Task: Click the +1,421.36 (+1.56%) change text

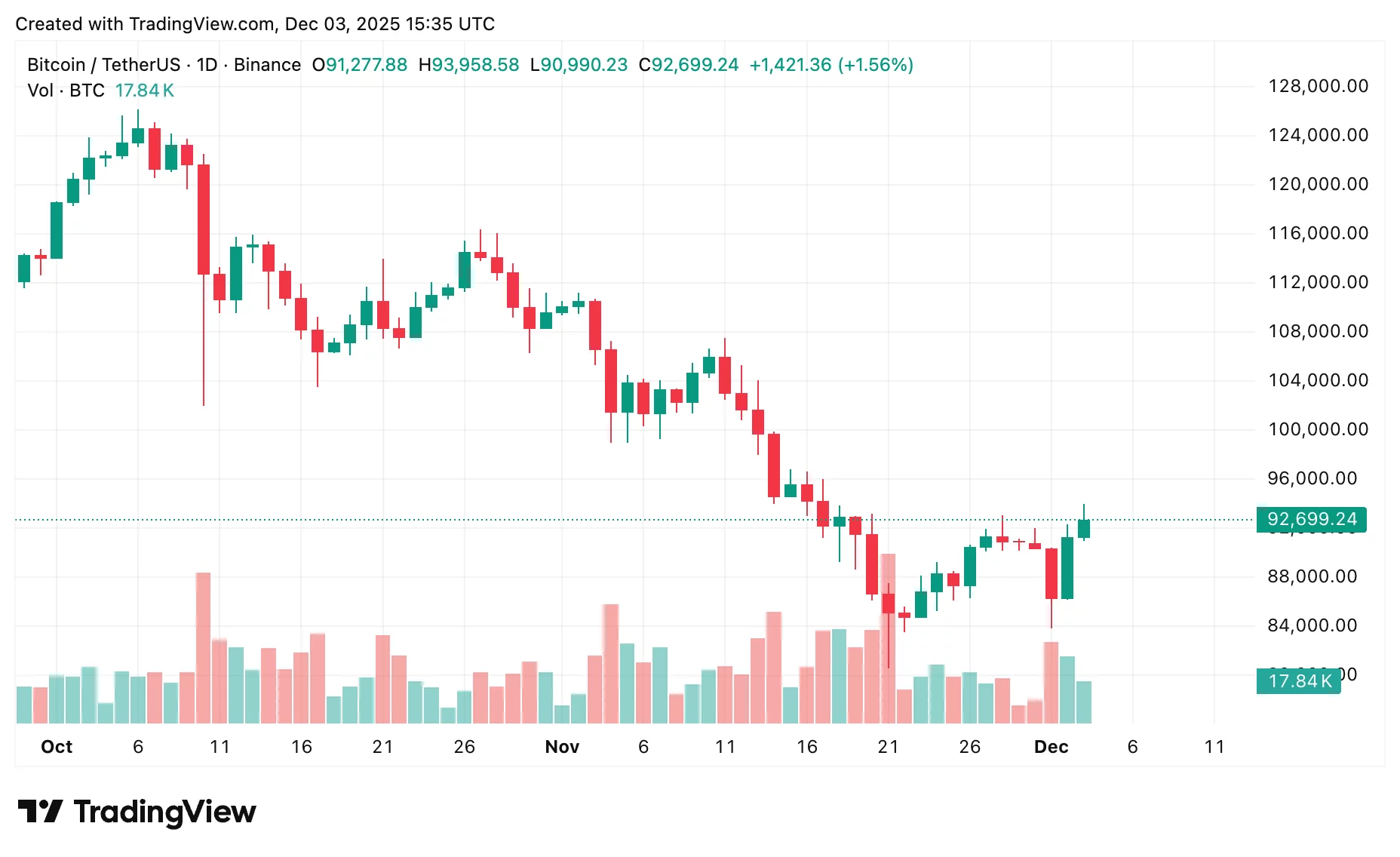Action: coord(831,65)
